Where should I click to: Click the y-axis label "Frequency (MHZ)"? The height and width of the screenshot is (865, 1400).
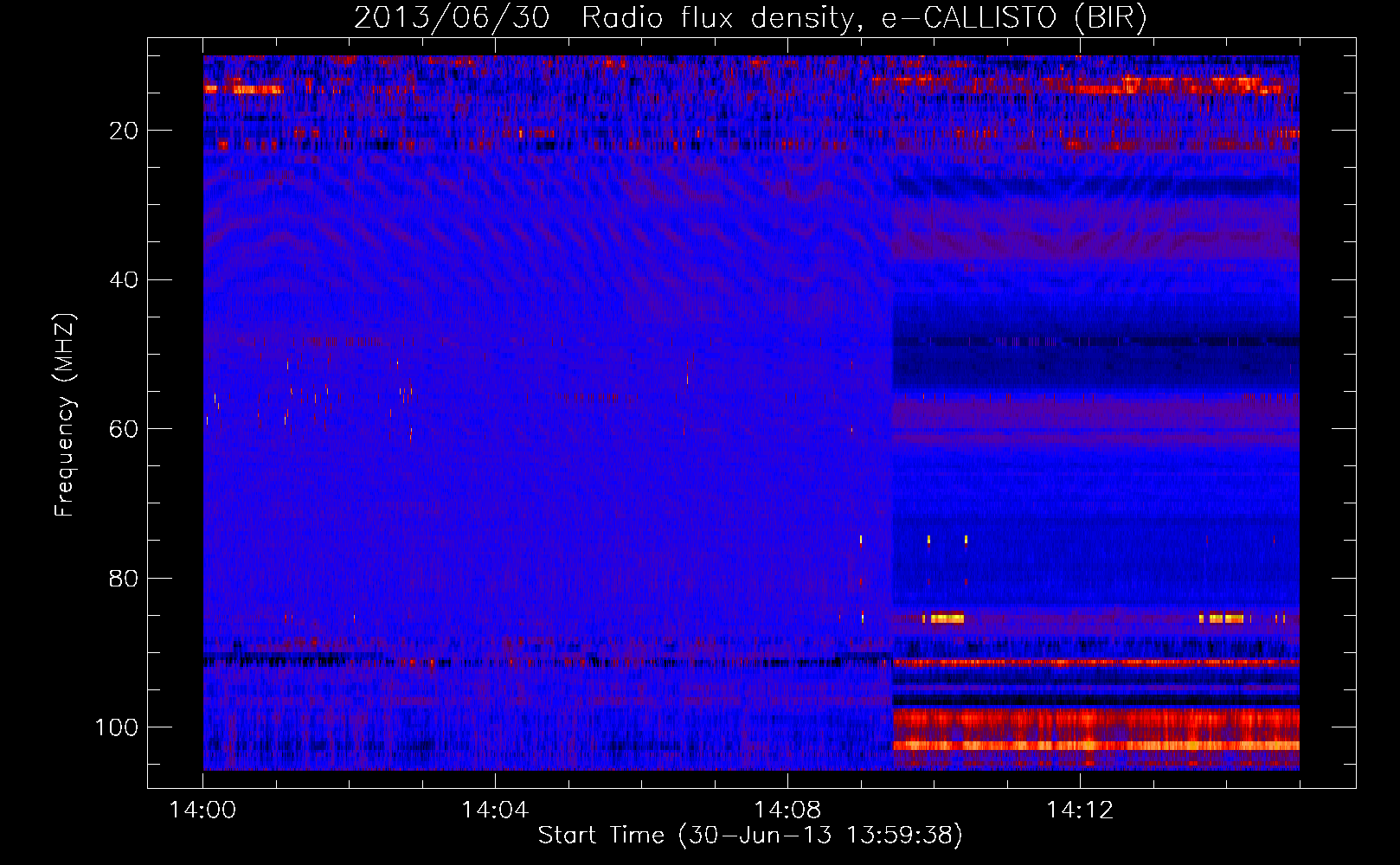pos(65,415)
